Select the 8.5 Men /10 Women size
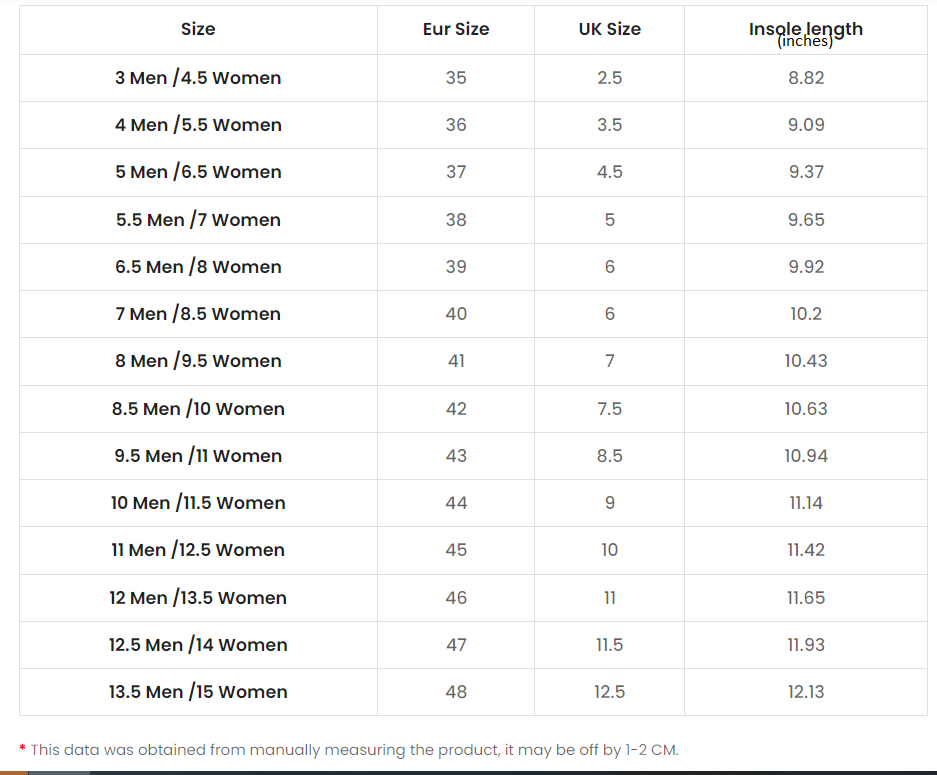The width and height of the screenshot is (937, 775). (198, 409)
